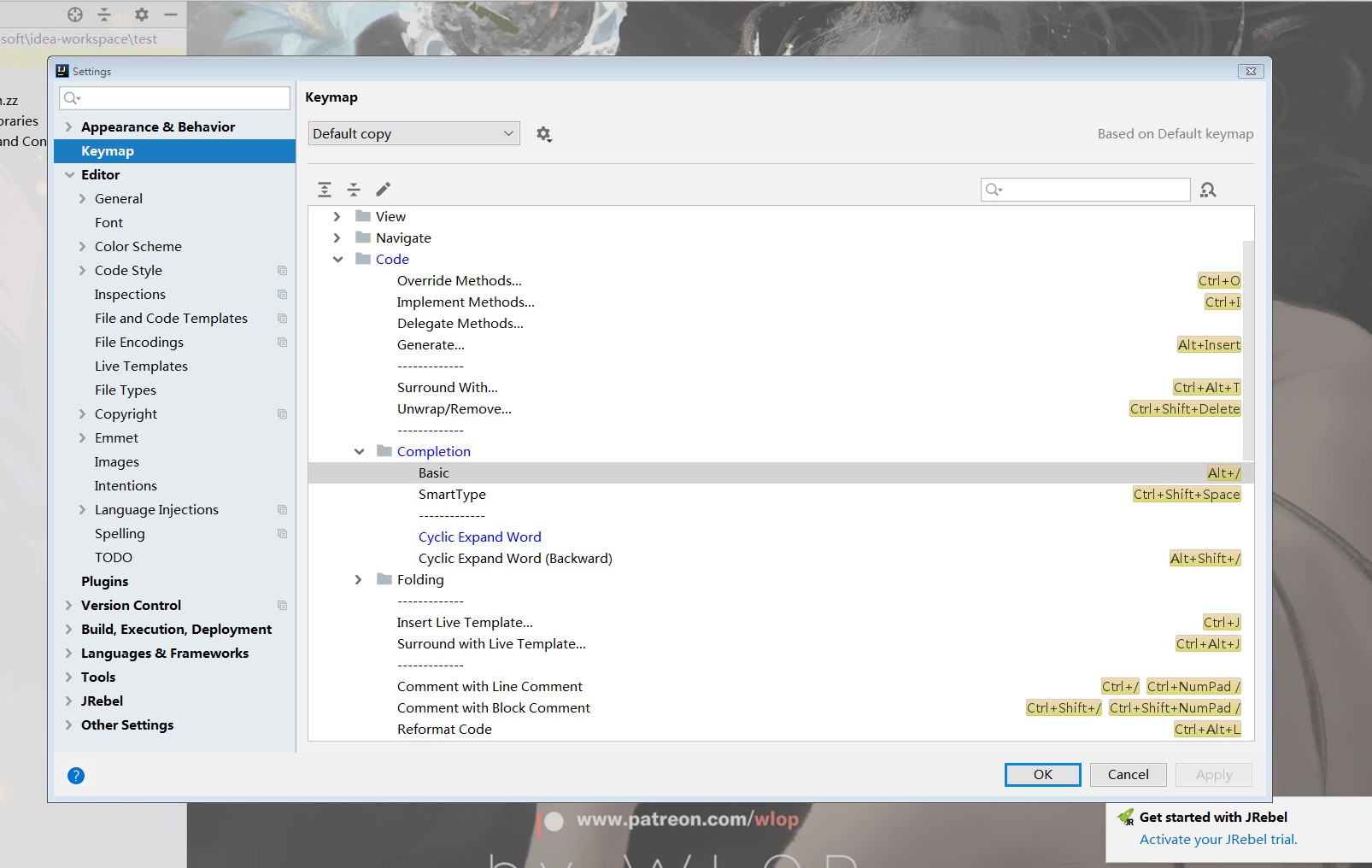Select the SmartType action row
Screen dimensions: 1372x868
781,494
